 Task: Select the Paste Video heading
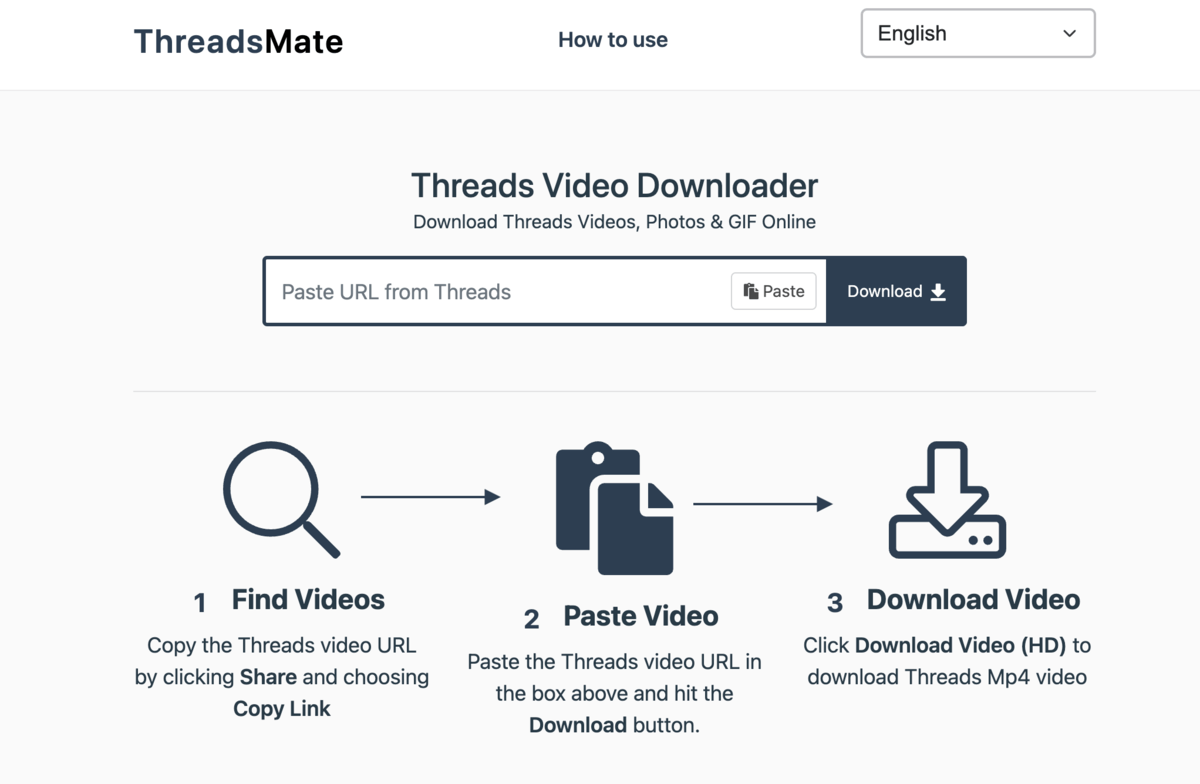point(640,616)
